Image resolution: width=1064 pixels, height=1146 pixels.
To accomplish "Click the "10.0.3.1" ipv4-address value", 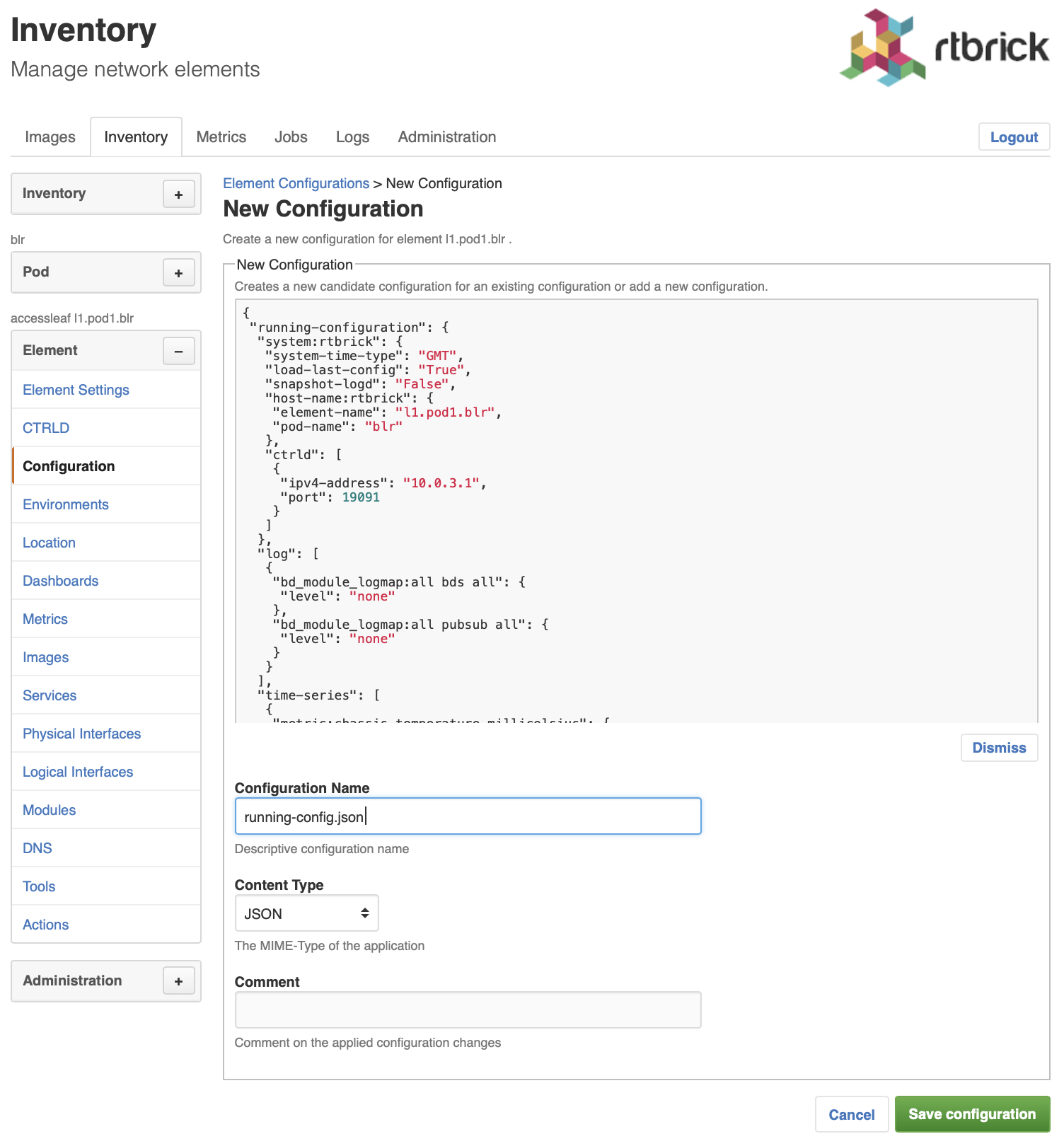I will coord(441,483).
